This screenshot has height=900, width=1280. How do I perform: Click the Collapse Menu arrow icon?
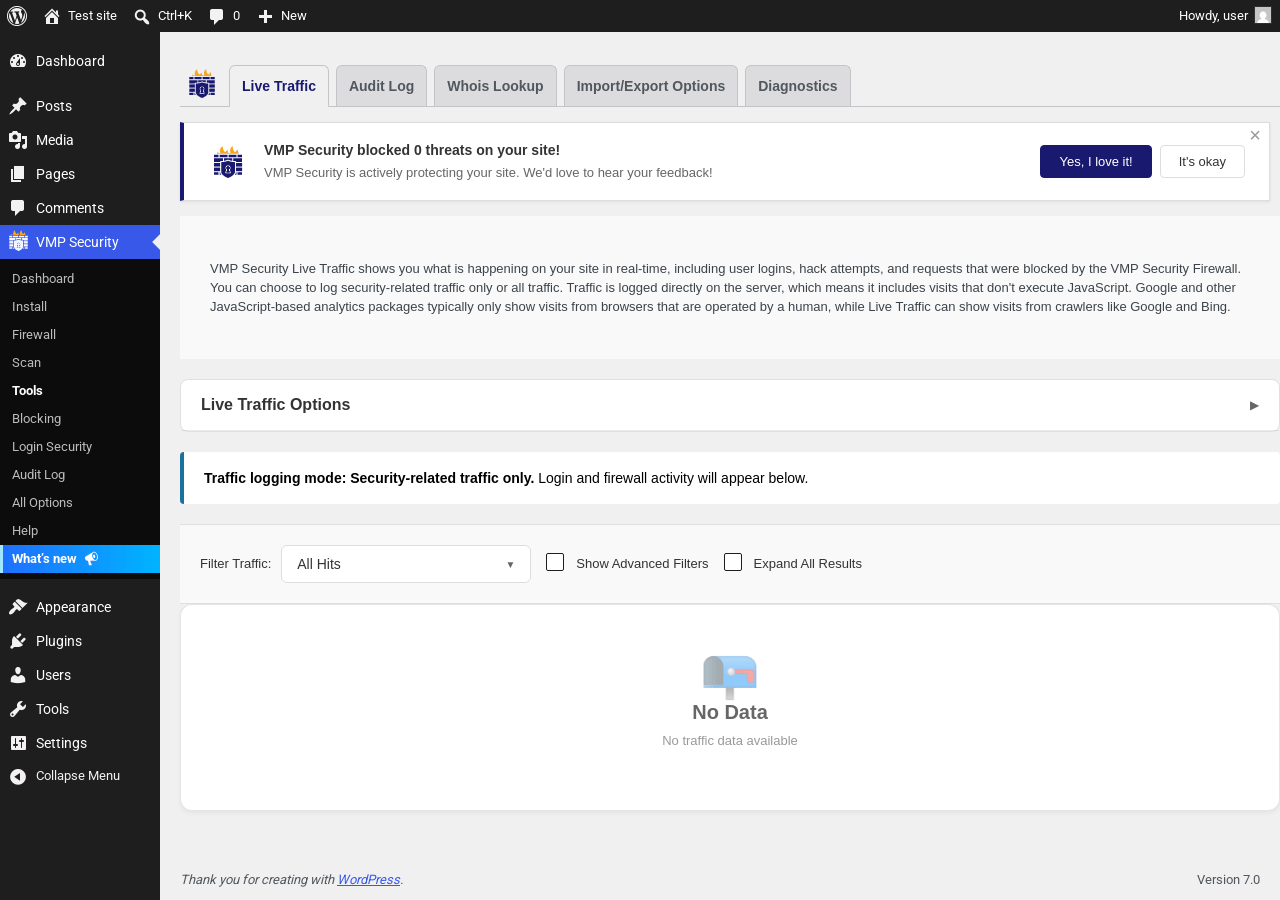point(18,776)
